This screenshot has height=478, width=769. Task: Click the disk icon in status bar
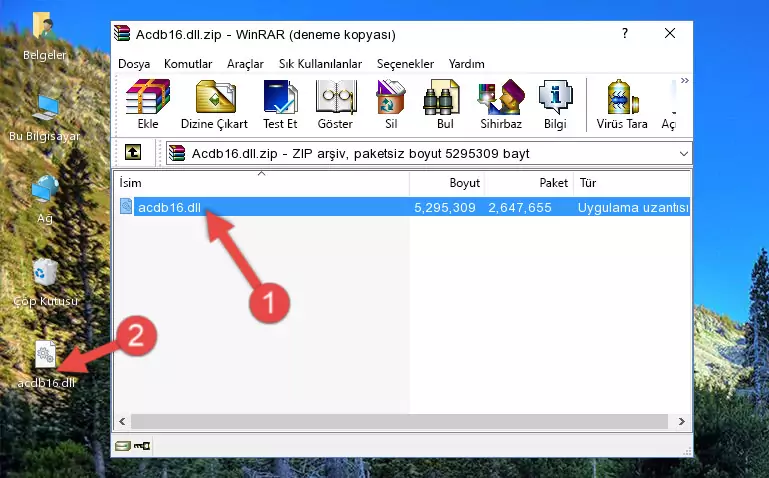[122, 446]
